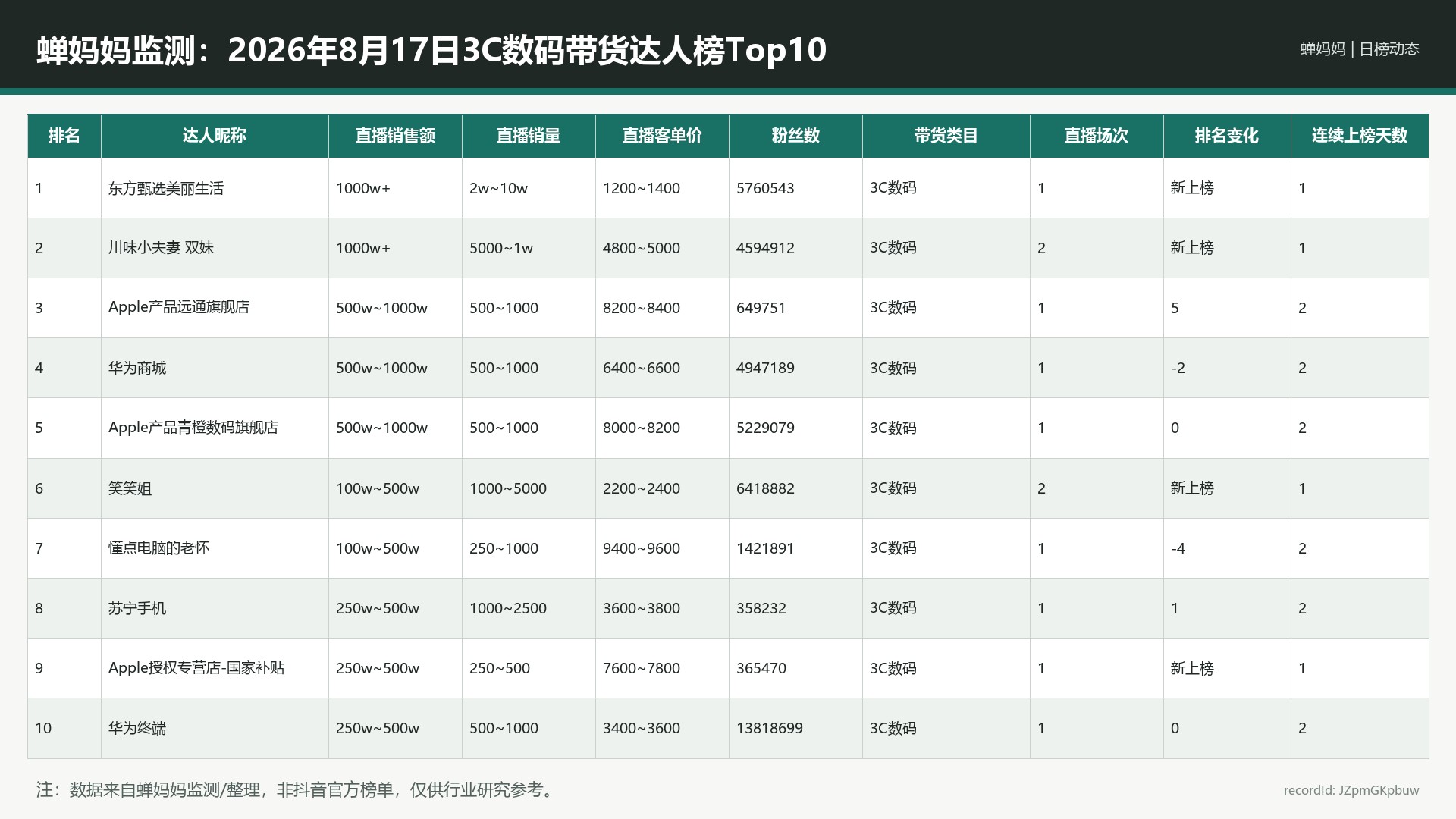Click the 连续上榜天数 column header
The height and width of the screenshot is (819, 1456).
(1360, 136)
